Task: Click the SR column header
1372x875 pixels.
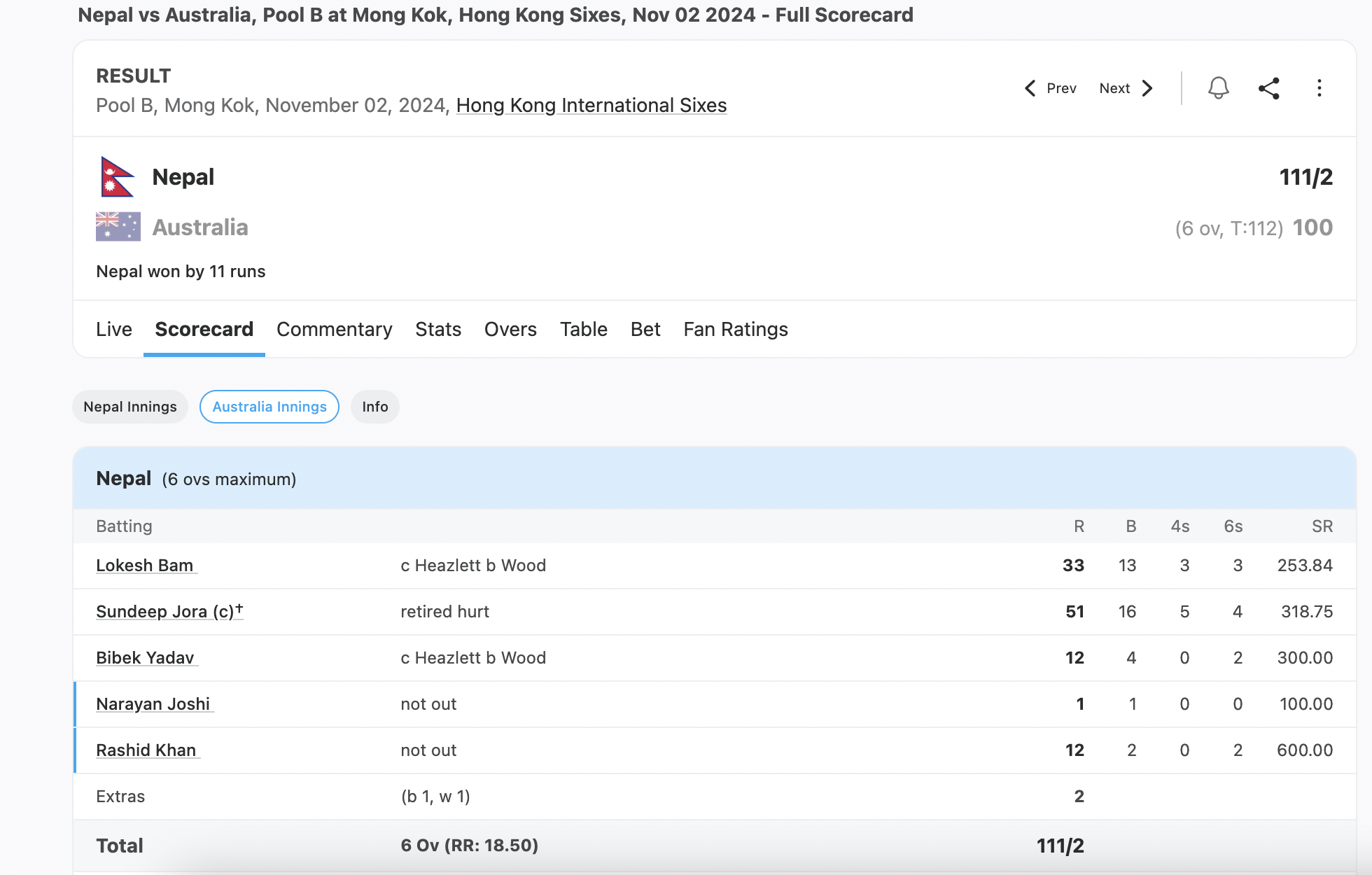Action: tap(1322, 526)
